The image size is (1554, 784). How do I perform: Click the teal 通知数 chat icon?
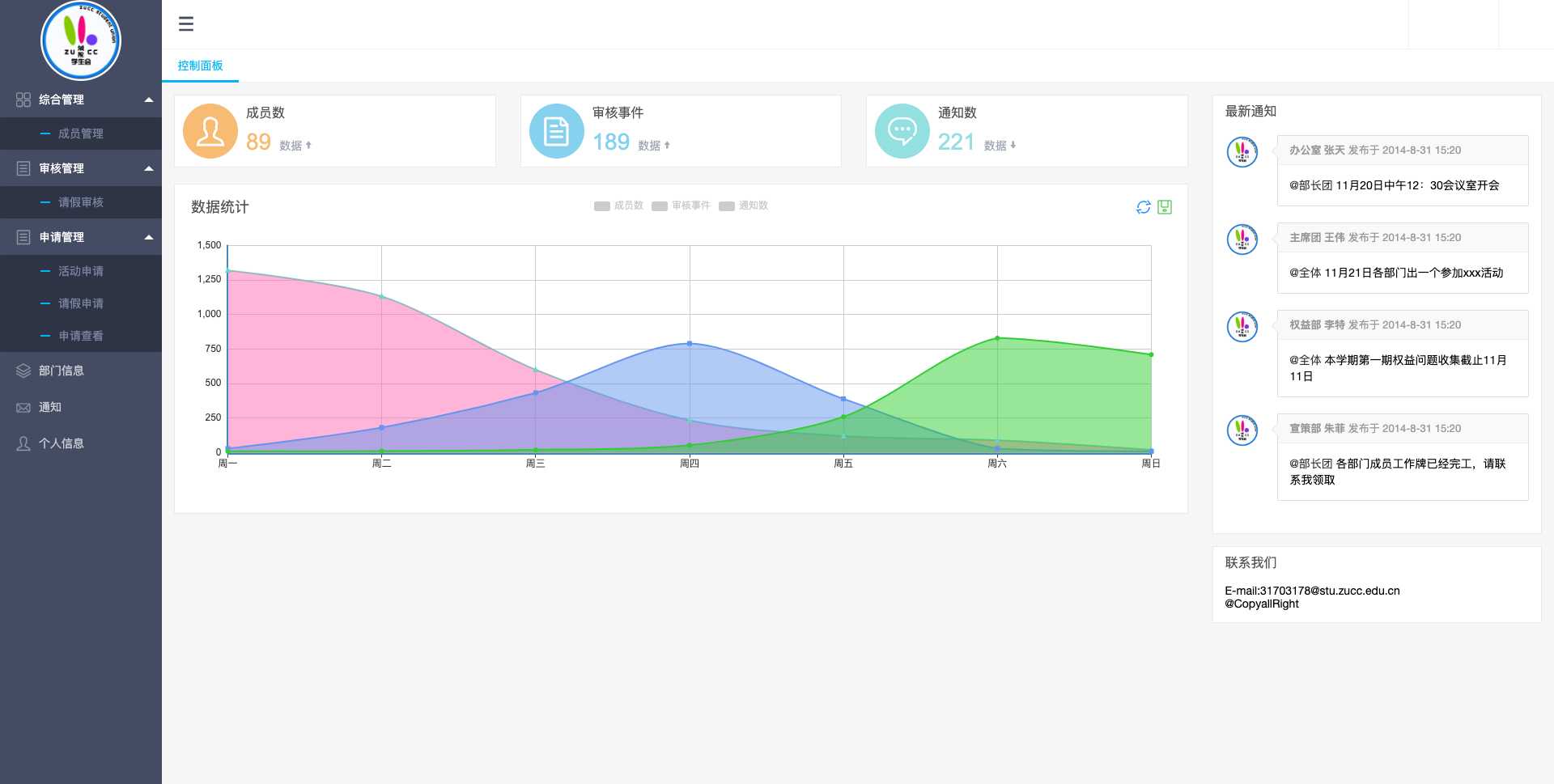click(x=902, y=131)
